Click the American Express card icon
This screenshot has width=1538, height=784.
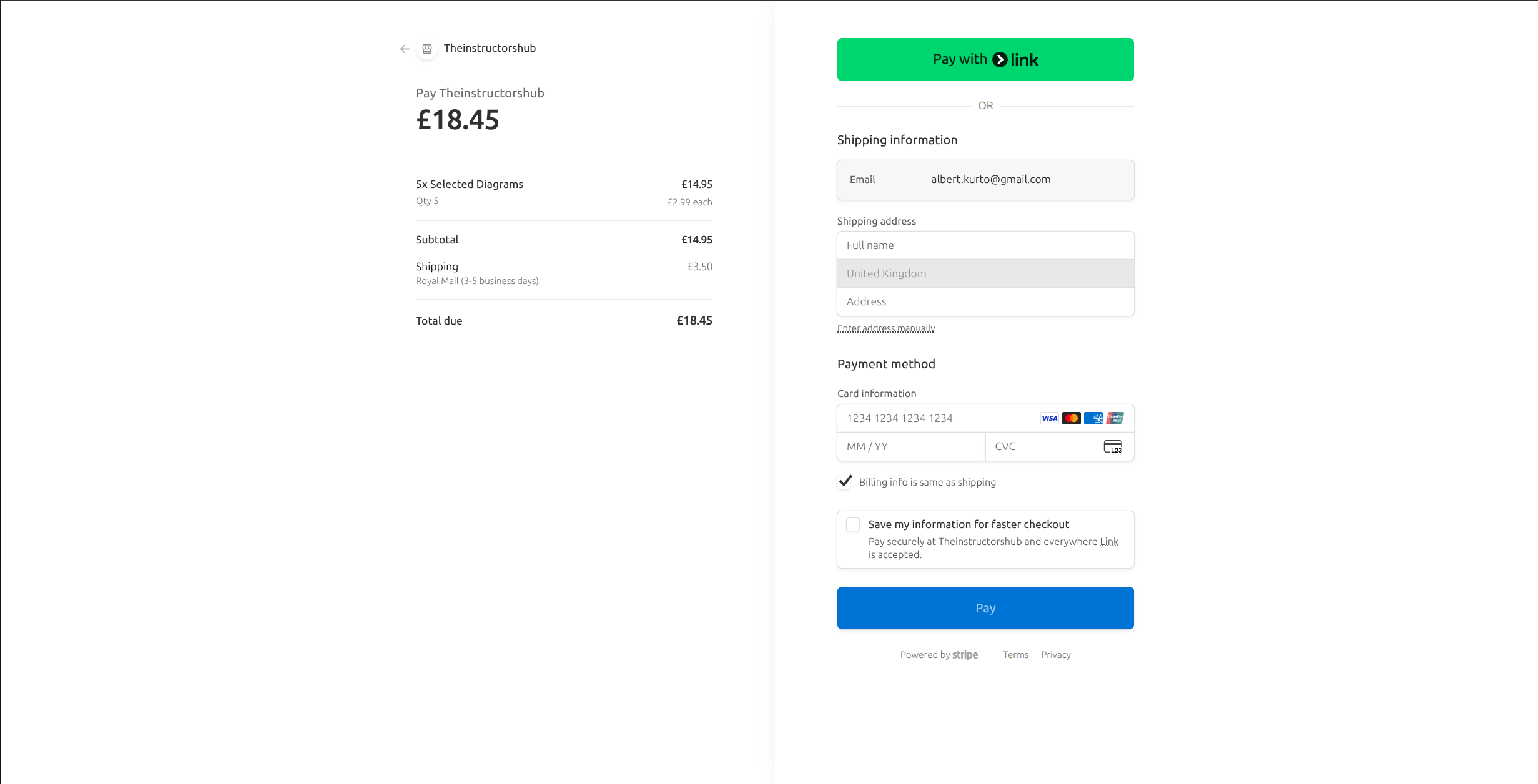point(1093,418)
